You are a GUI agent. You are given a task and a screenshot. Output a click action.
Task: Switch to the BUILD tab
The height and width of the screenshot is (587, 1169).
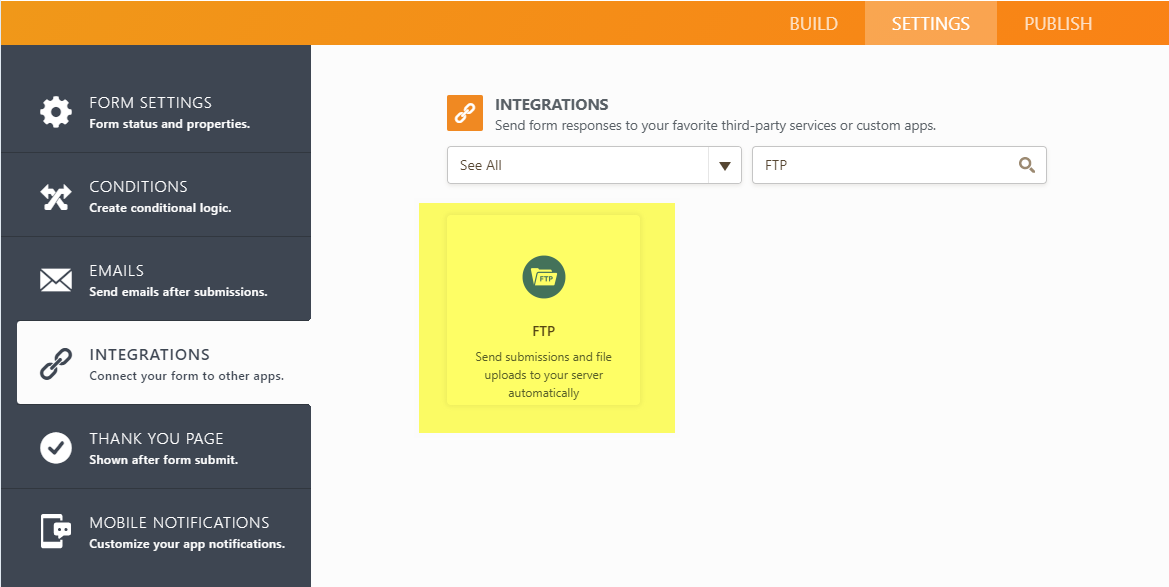pos(813,23)
